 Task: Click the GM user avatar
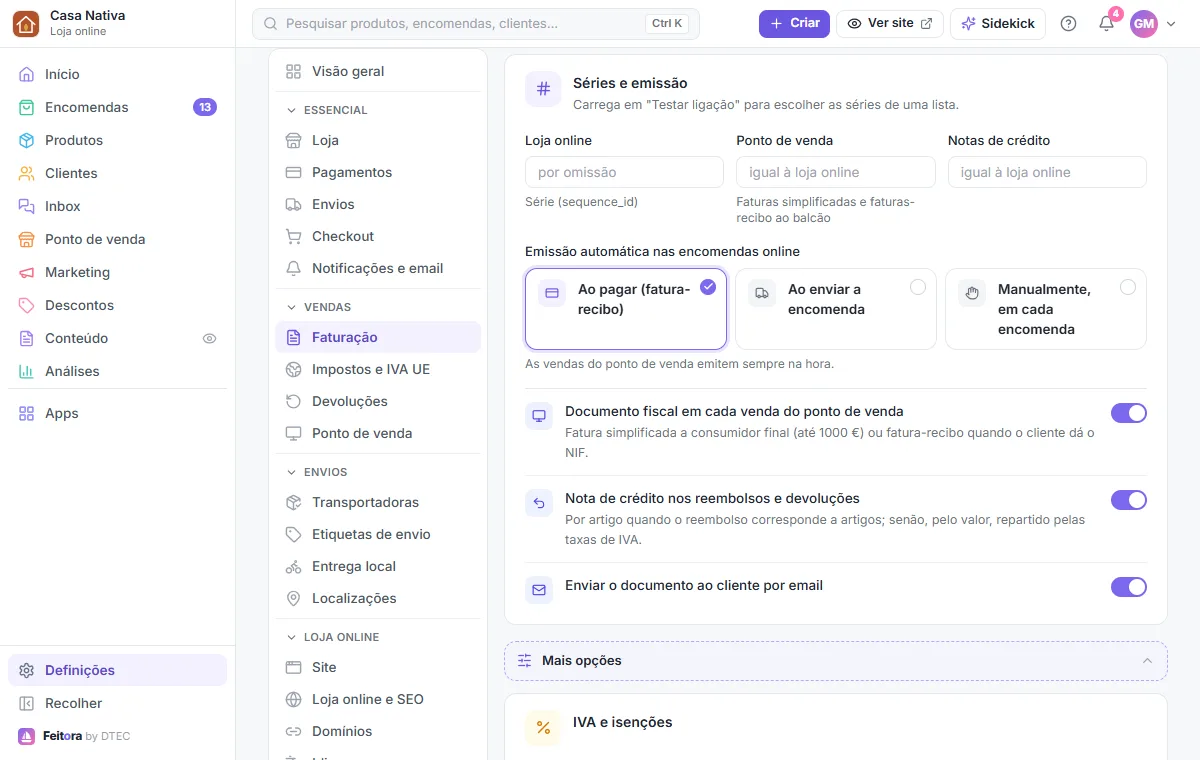[1144, 23]
